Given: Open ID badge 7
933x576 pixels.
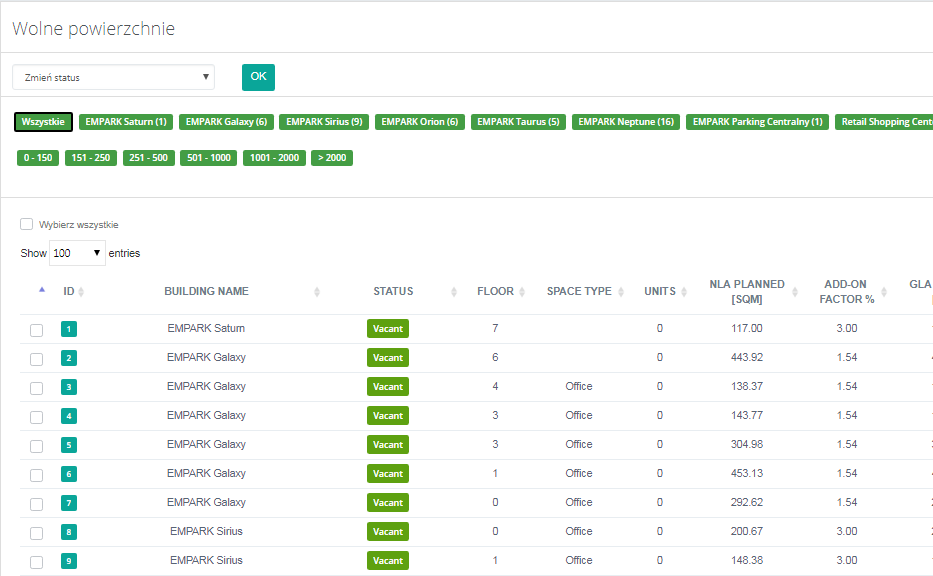Looking at the screenshot, I should [69, 503].
